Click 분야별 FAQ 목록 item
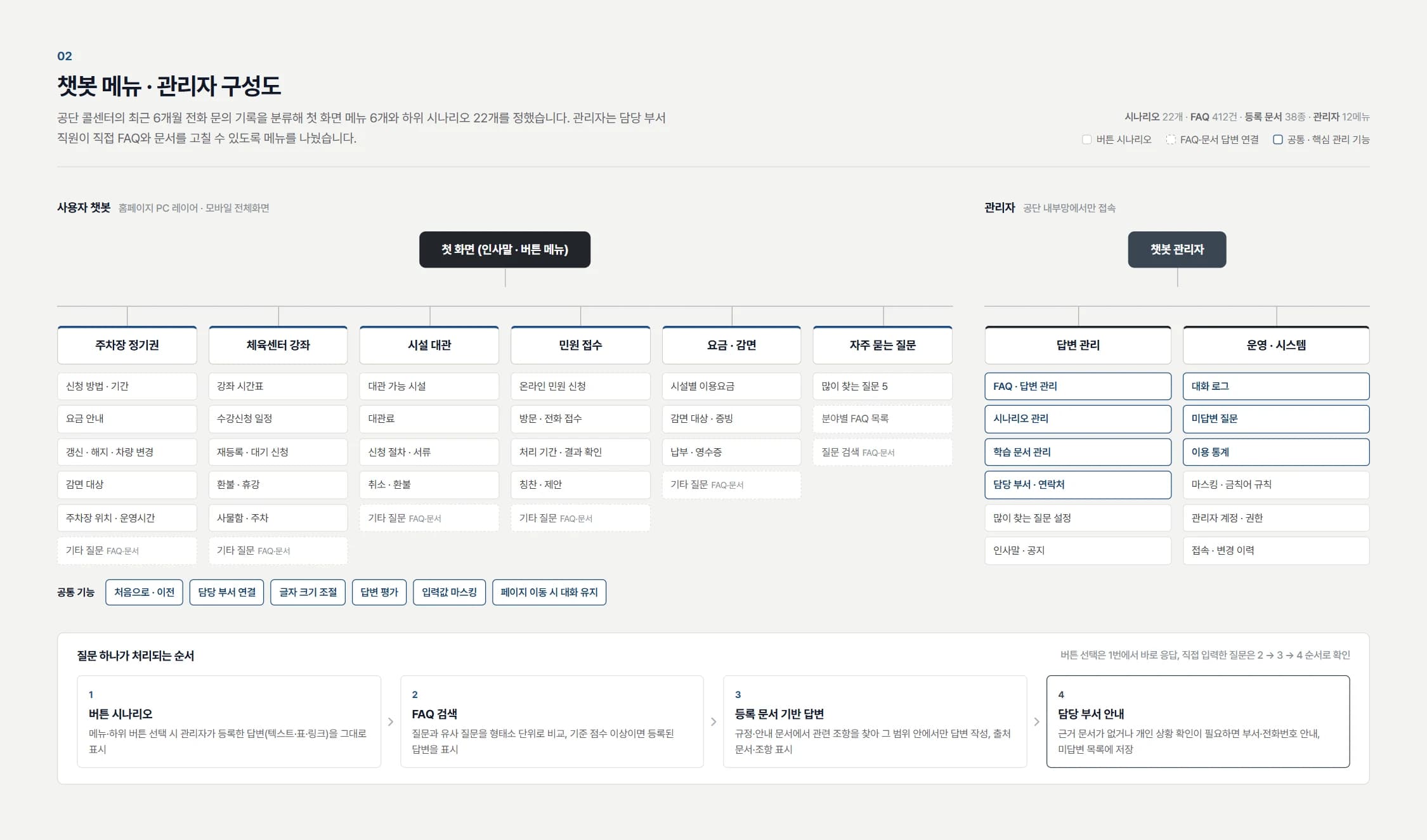Image resolution: width=1427 pixels, height=840 pixels. [x=883, y=418]
